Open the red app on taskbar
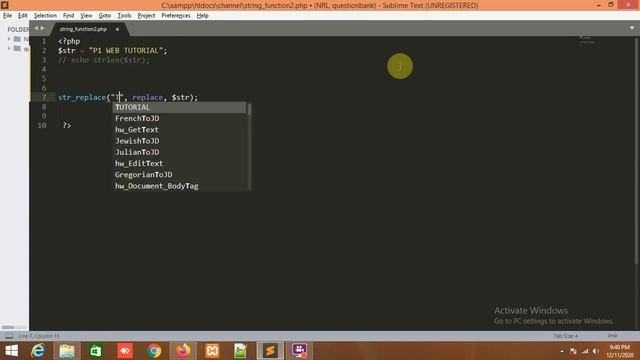Viewport: 640px width, 360px height. (125, 351)
